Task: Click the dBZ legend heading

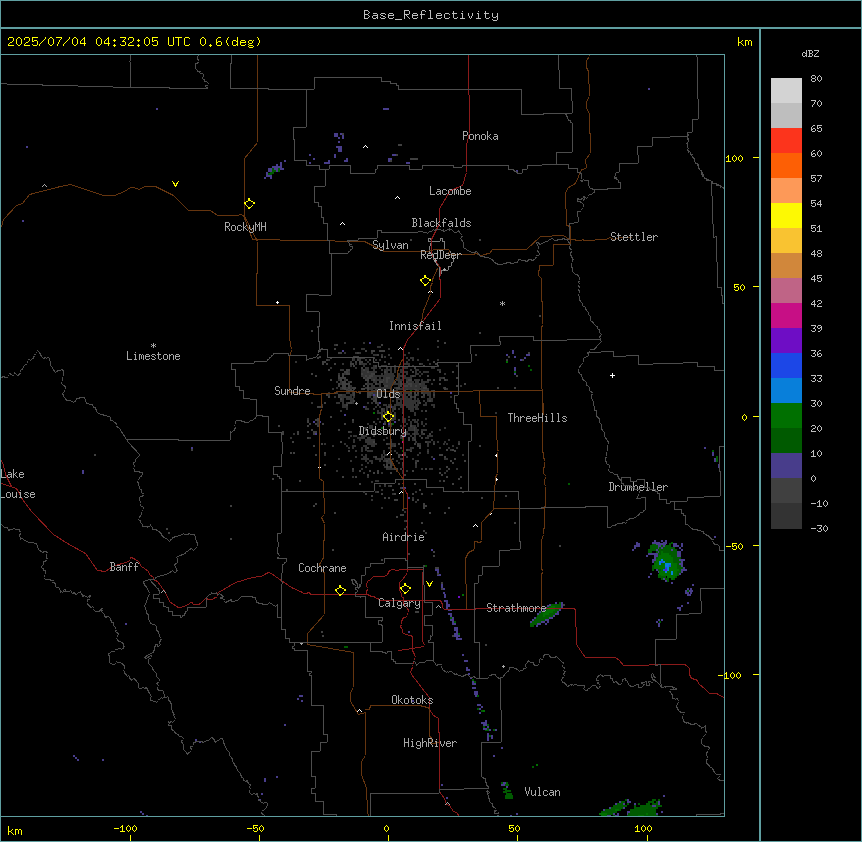Action: pyautogui.click(x=810, y=53)
